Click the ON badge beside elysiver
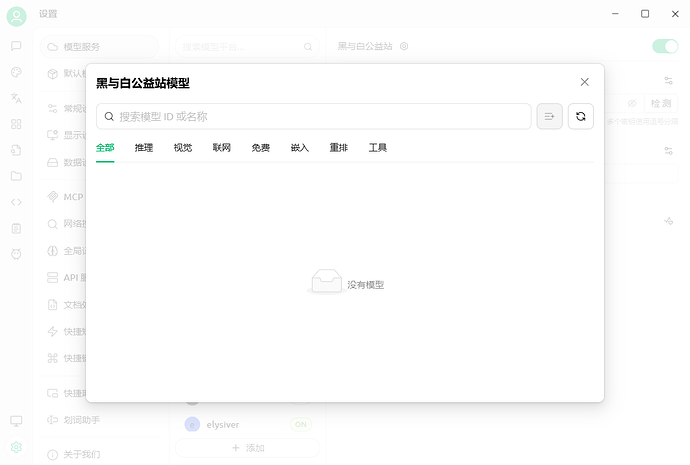The width and height of the screenshot is (690, 465). click(301, 425)
